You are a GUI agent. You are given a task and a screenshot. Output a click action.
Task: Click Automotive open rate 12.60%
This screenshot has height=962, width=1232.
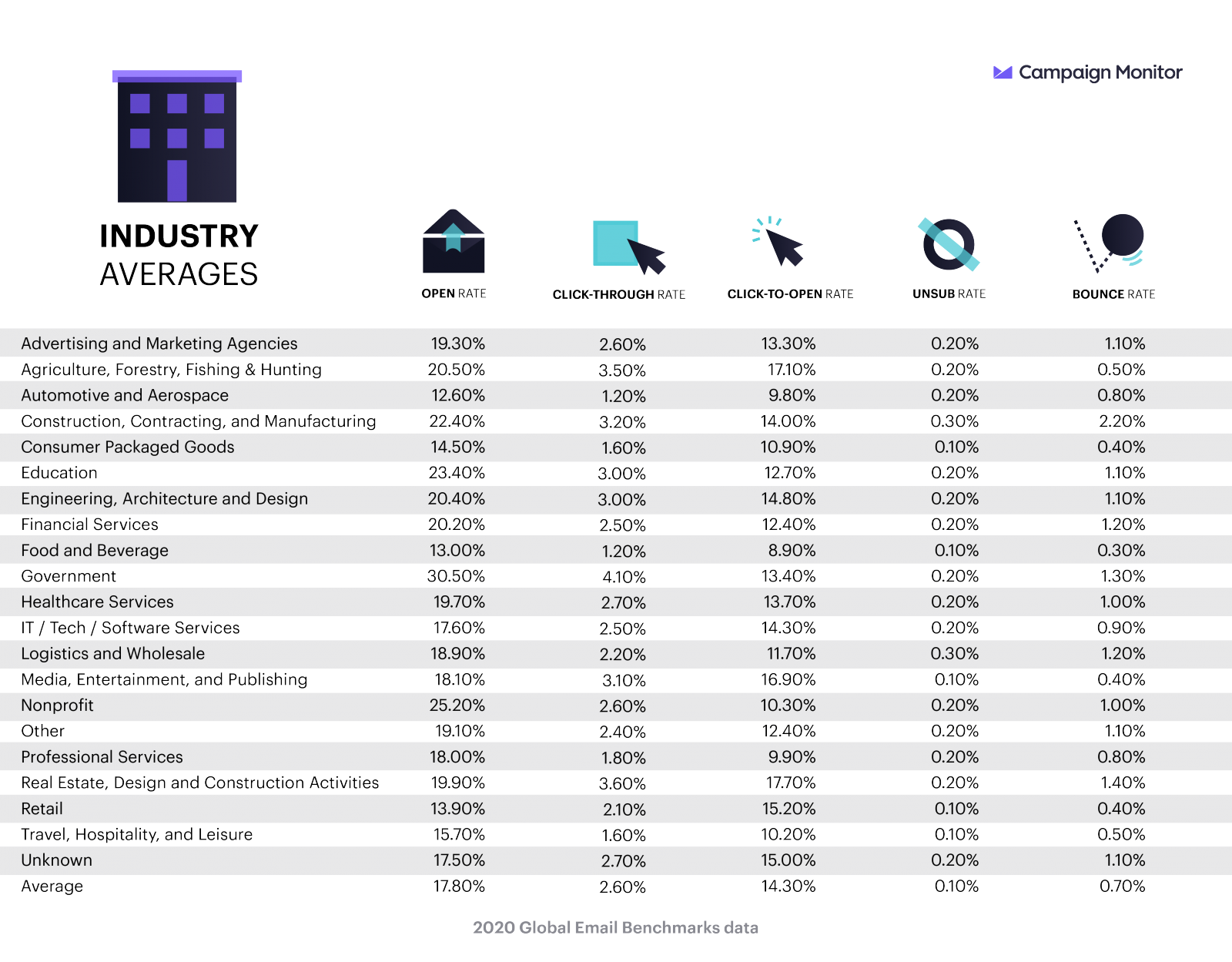tap(458, 395)
